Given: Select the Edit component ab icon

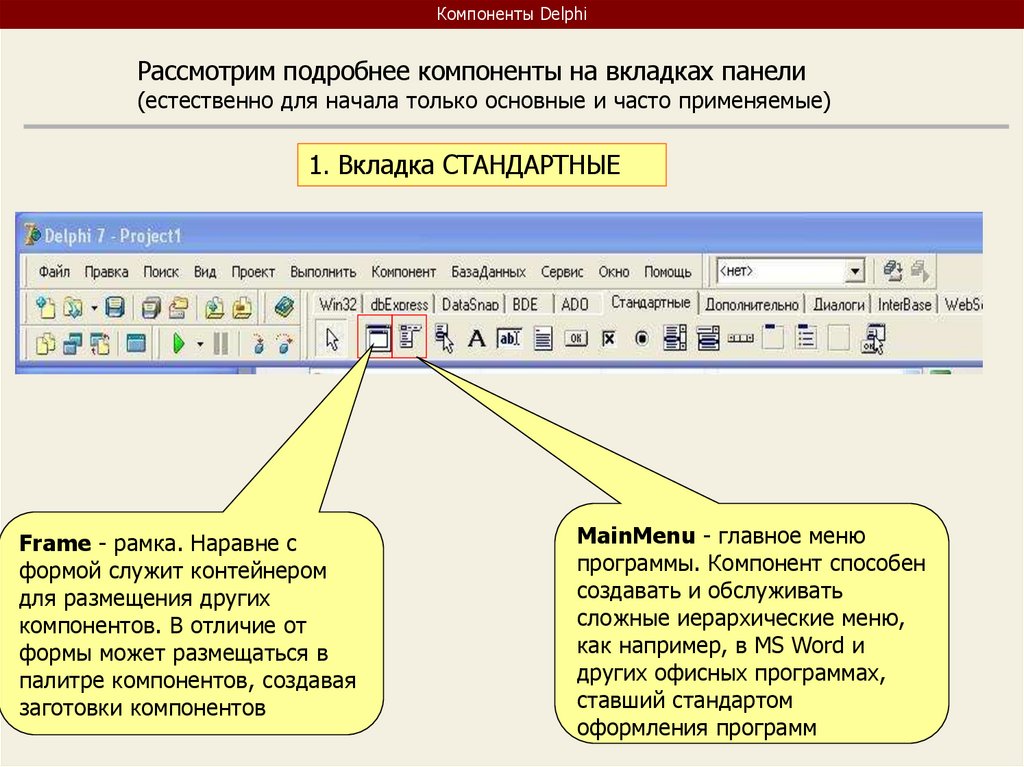Looking at the screenshot, I should click(509, 338).
